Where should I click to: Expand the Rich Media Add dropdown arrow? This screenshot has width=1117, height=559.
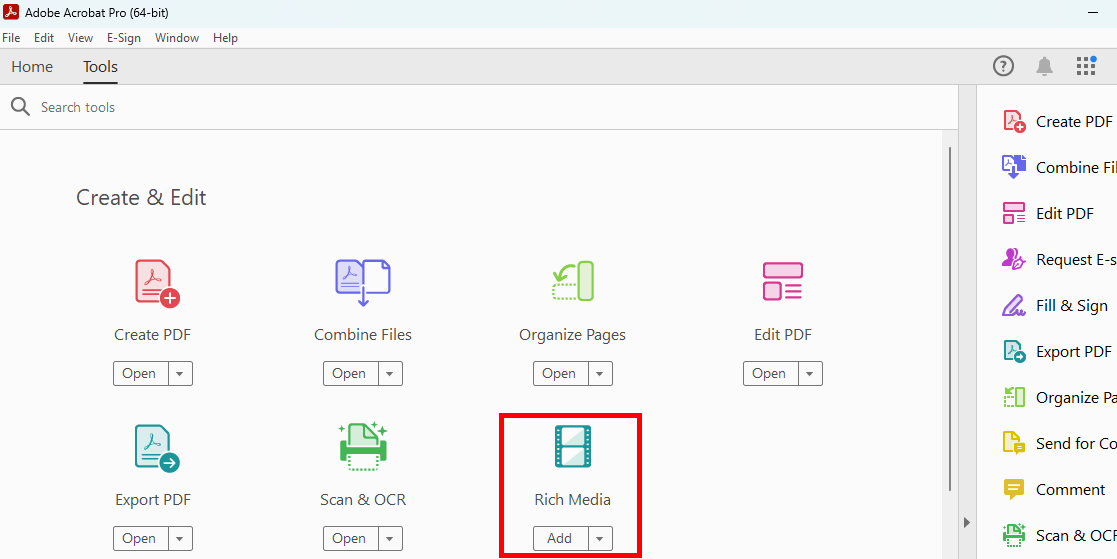(600, 538)
